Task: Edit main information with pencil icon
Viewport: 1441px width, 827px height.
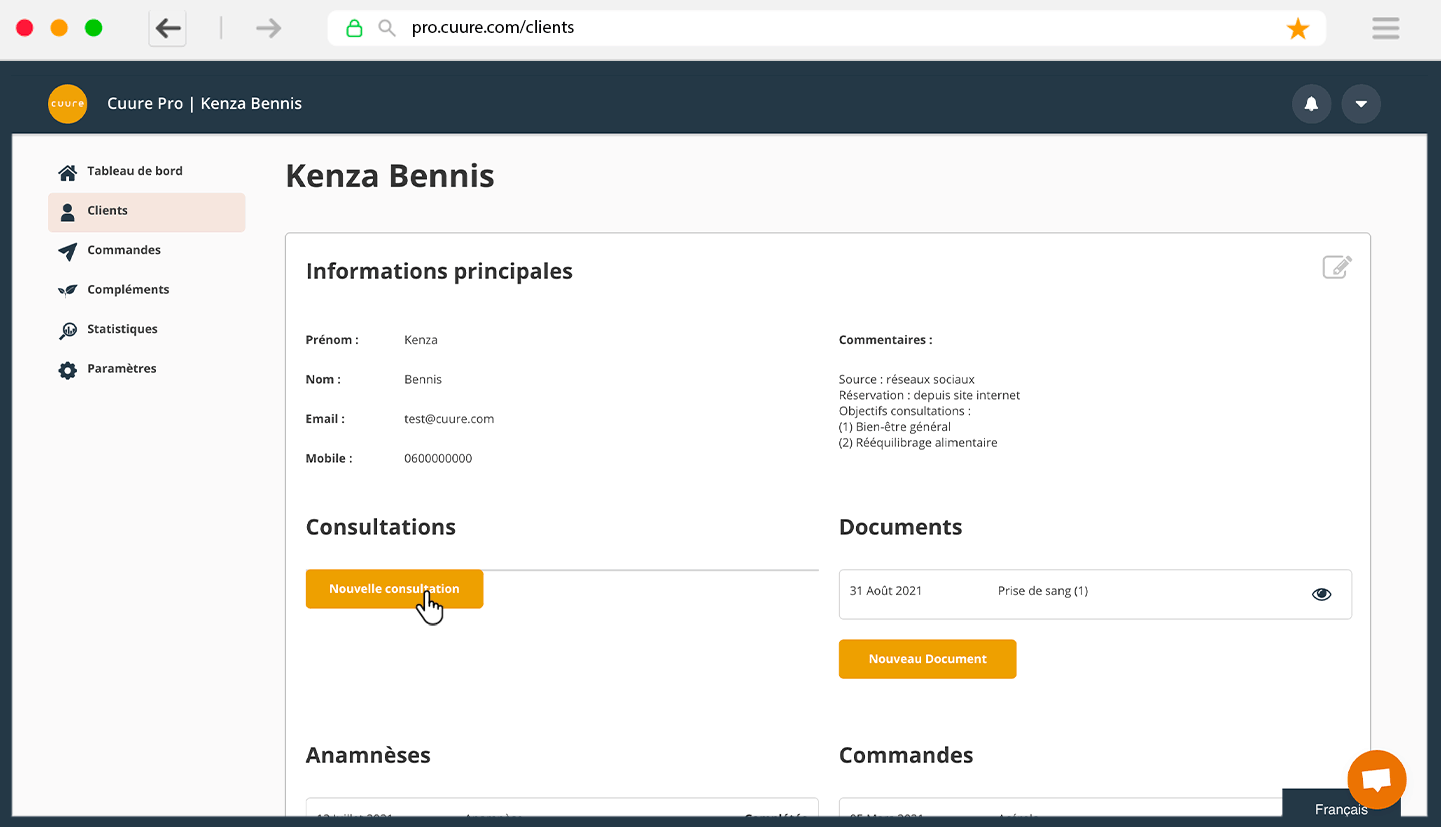Action: (x=1337, y=267)
